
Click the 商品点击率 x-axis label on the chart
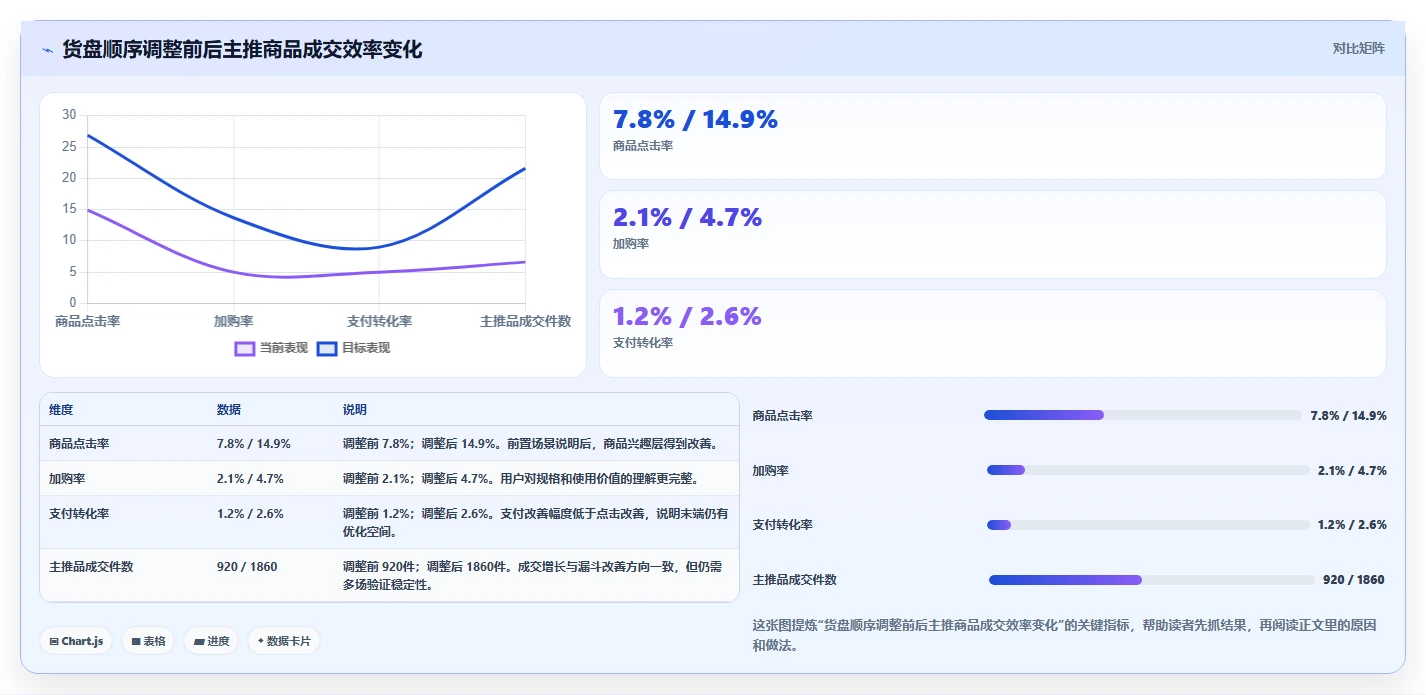[87, 321]
